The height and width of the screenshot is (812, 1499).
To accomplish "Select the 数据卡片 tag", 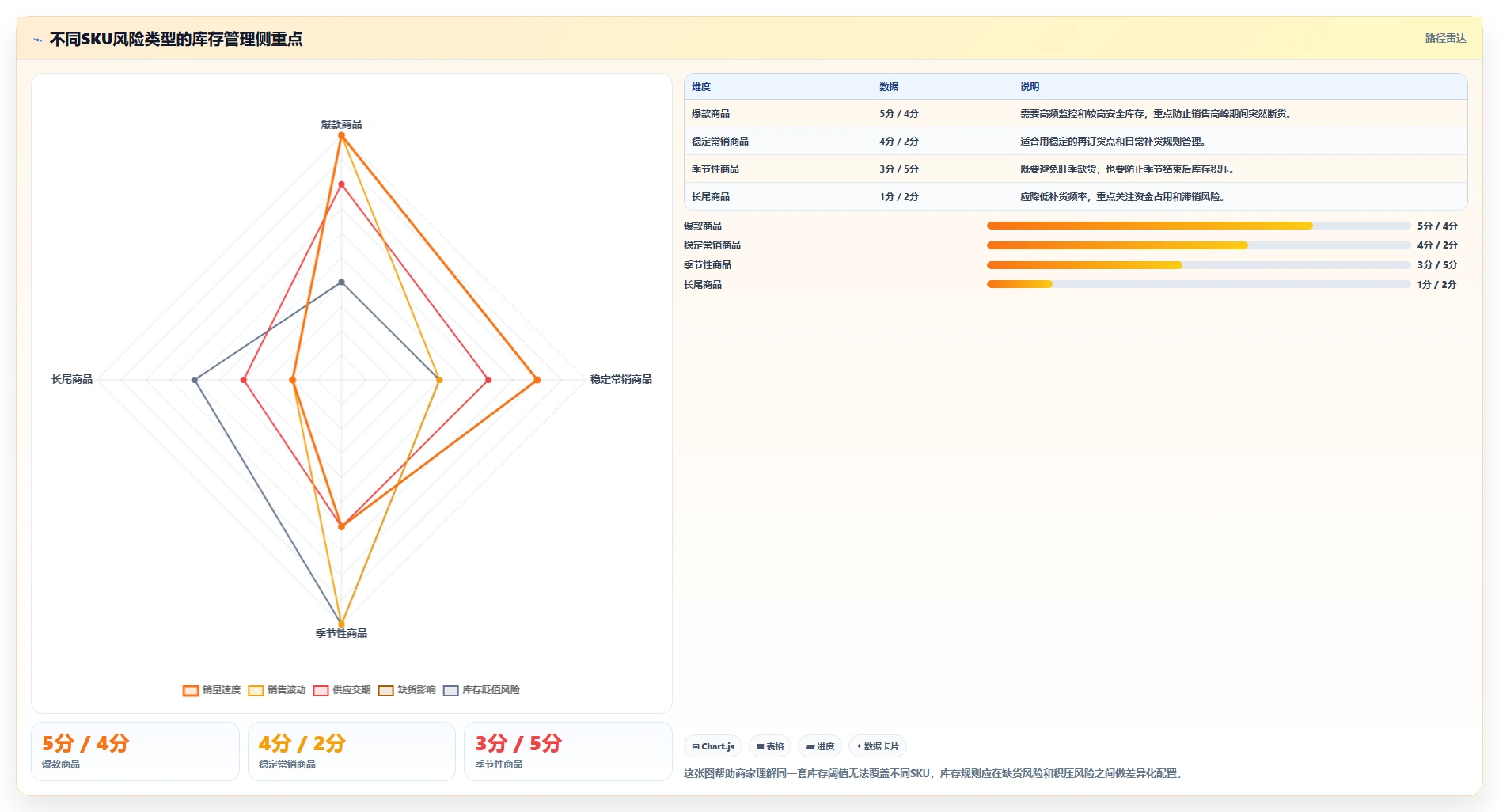I will click(x=878, y=746).
